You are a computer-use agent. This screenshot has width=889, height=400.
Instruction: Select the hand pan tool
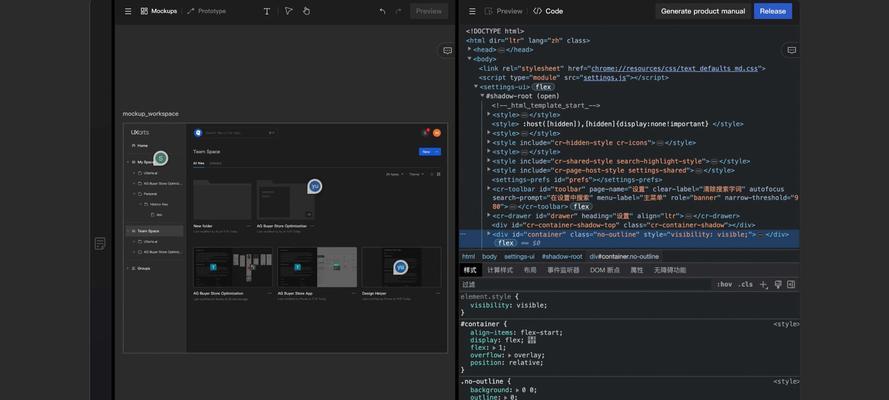coord(306,11)
